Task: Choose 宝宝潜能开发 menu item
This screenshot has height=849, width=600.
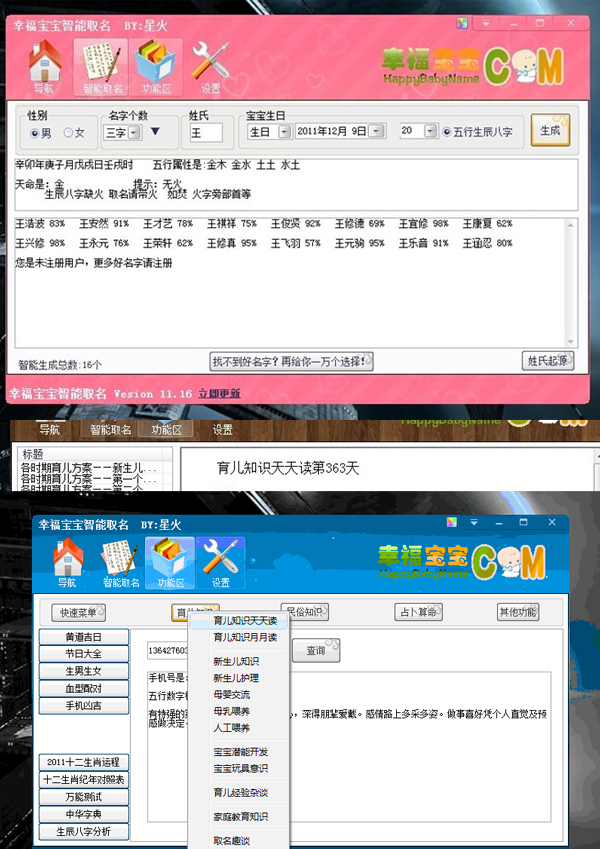Action: tap(239, 752)
